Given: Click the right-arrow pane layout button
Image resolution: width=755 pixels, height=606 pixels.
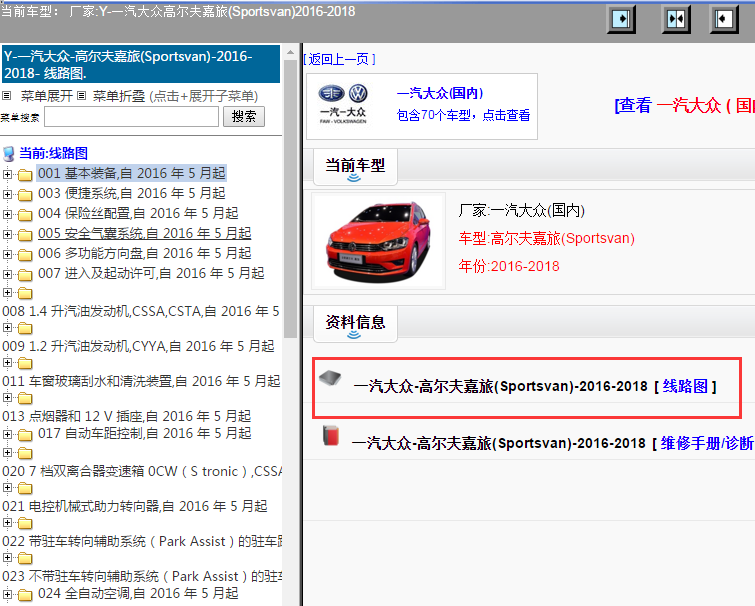Looking at the screenshot, I should point(621,19).
